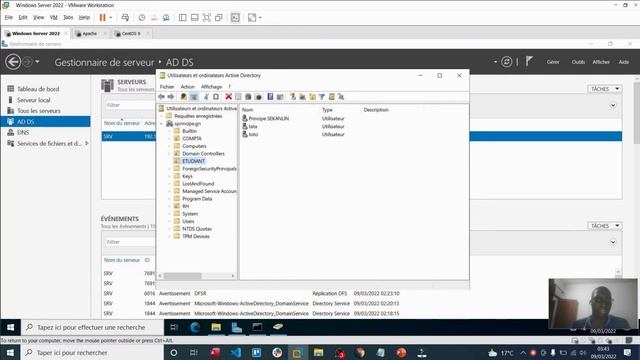Select the user toto in the list
Screen dimensions: 640x360
click(253, 134)
